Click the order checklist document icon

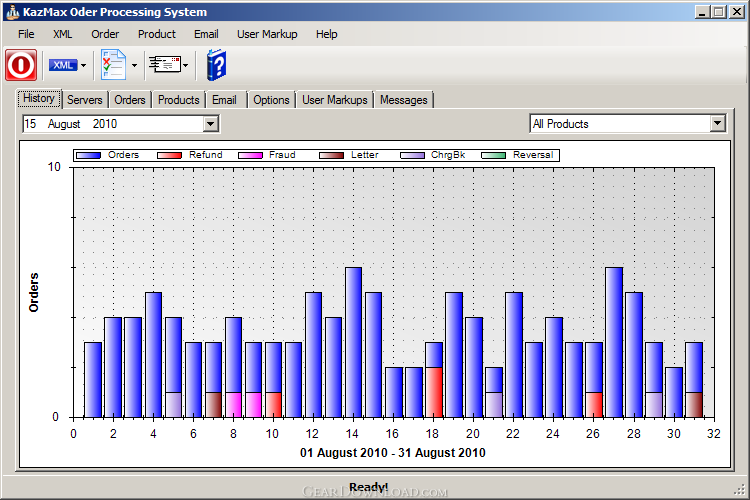[x=113, y=65]
